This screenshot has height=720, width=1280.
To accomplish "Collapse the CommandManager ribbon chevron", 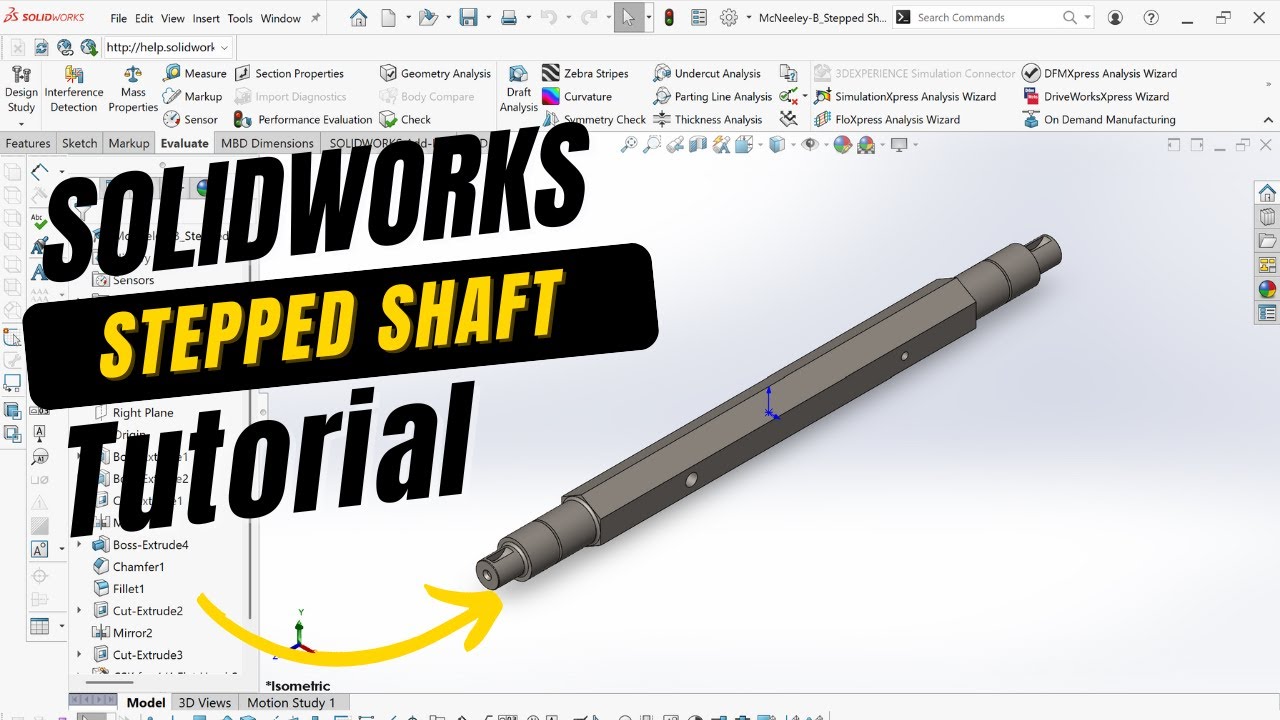I will coord(1269,120).
